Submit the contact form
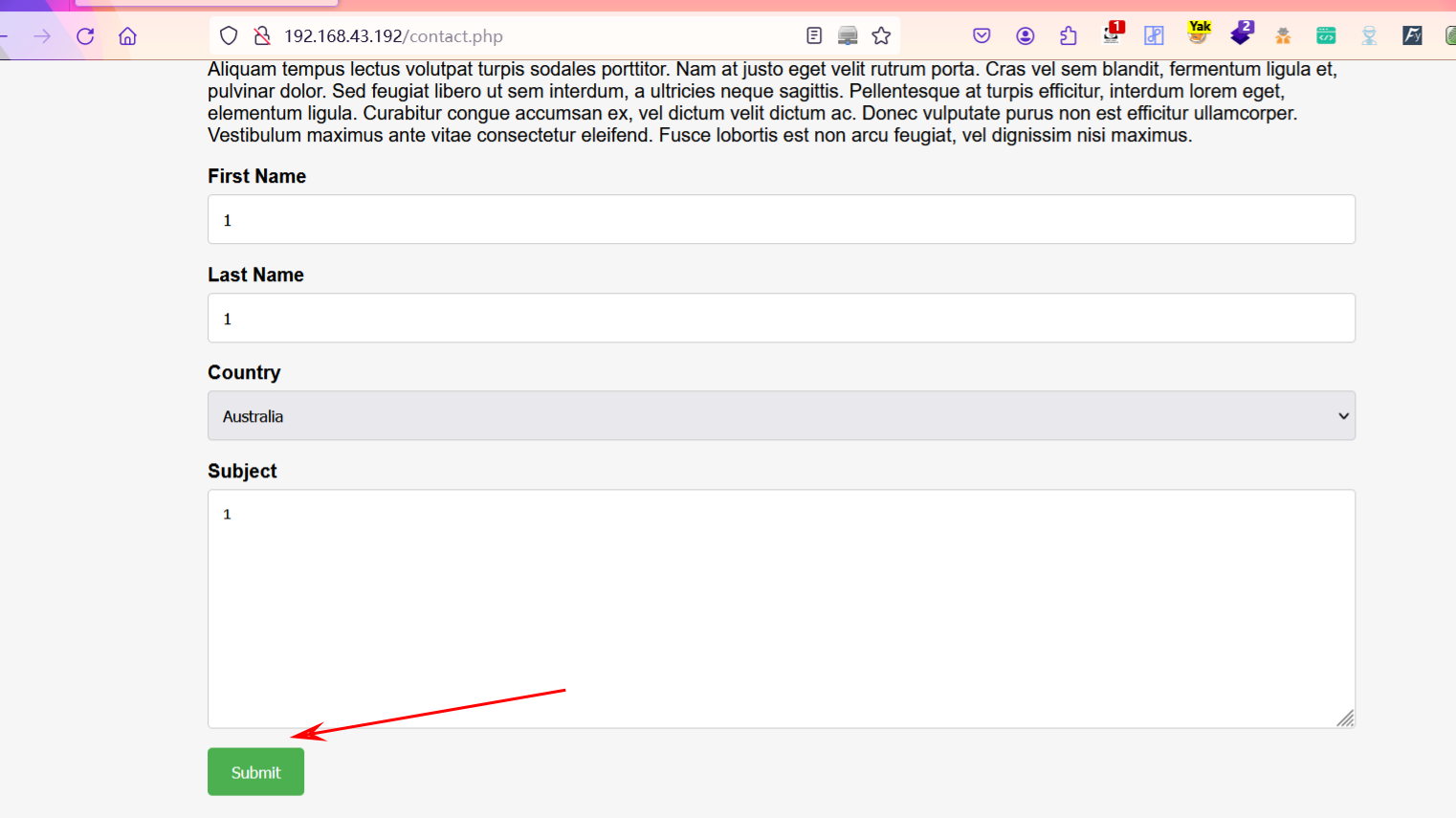Screen dimensions: 1456x818 coord(255,772)
